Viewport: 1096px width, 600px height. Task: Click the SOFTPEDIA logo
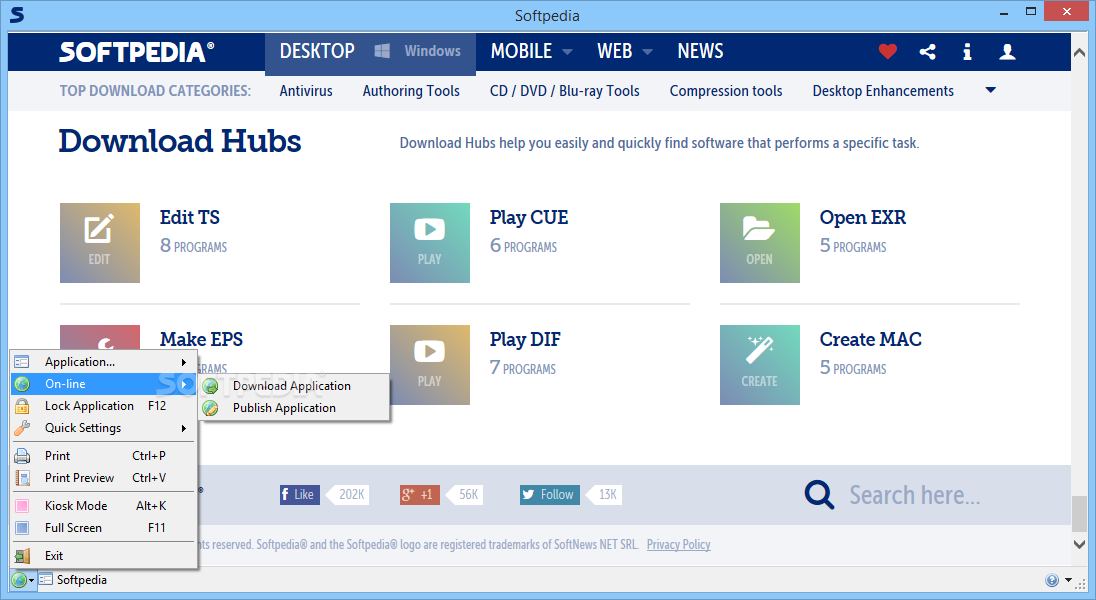(137, 52)
